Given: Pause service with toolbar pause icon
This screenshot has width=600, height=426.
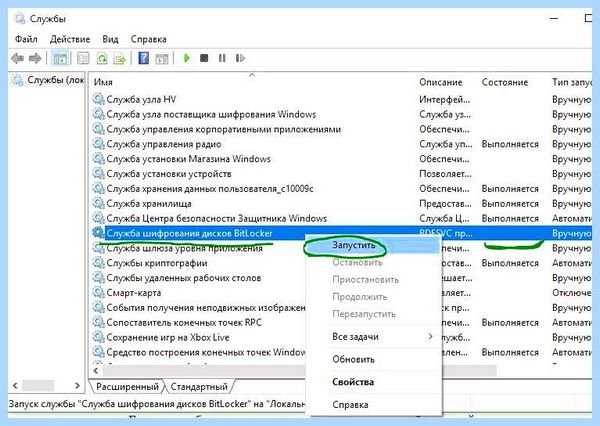Looking at the screenshot, I should click(x=222, y=58).
